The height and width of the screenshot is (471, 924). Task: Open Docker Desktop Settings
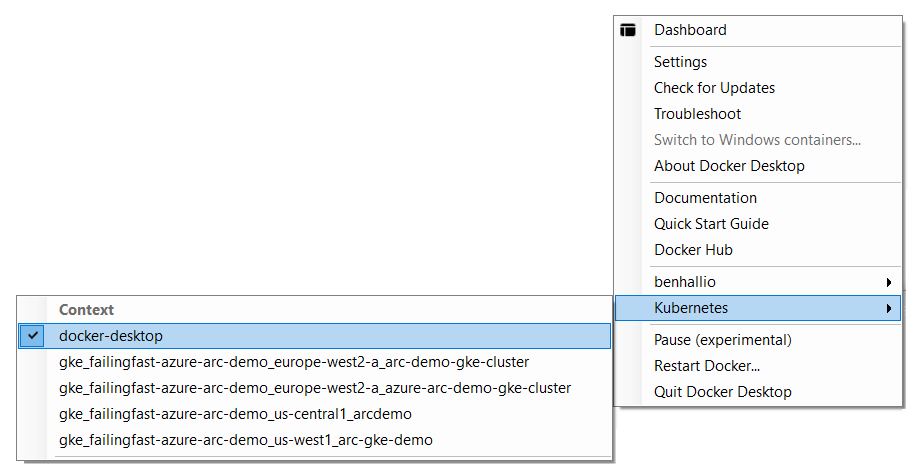click(x=680, y=62)
